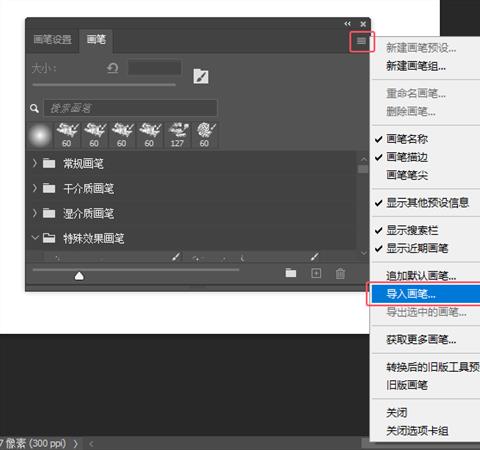Image resolution: width=480 pixels, height=450 pixels.
Task: Create a new brush group with the folder icon
Action: [x=291, y=273]
